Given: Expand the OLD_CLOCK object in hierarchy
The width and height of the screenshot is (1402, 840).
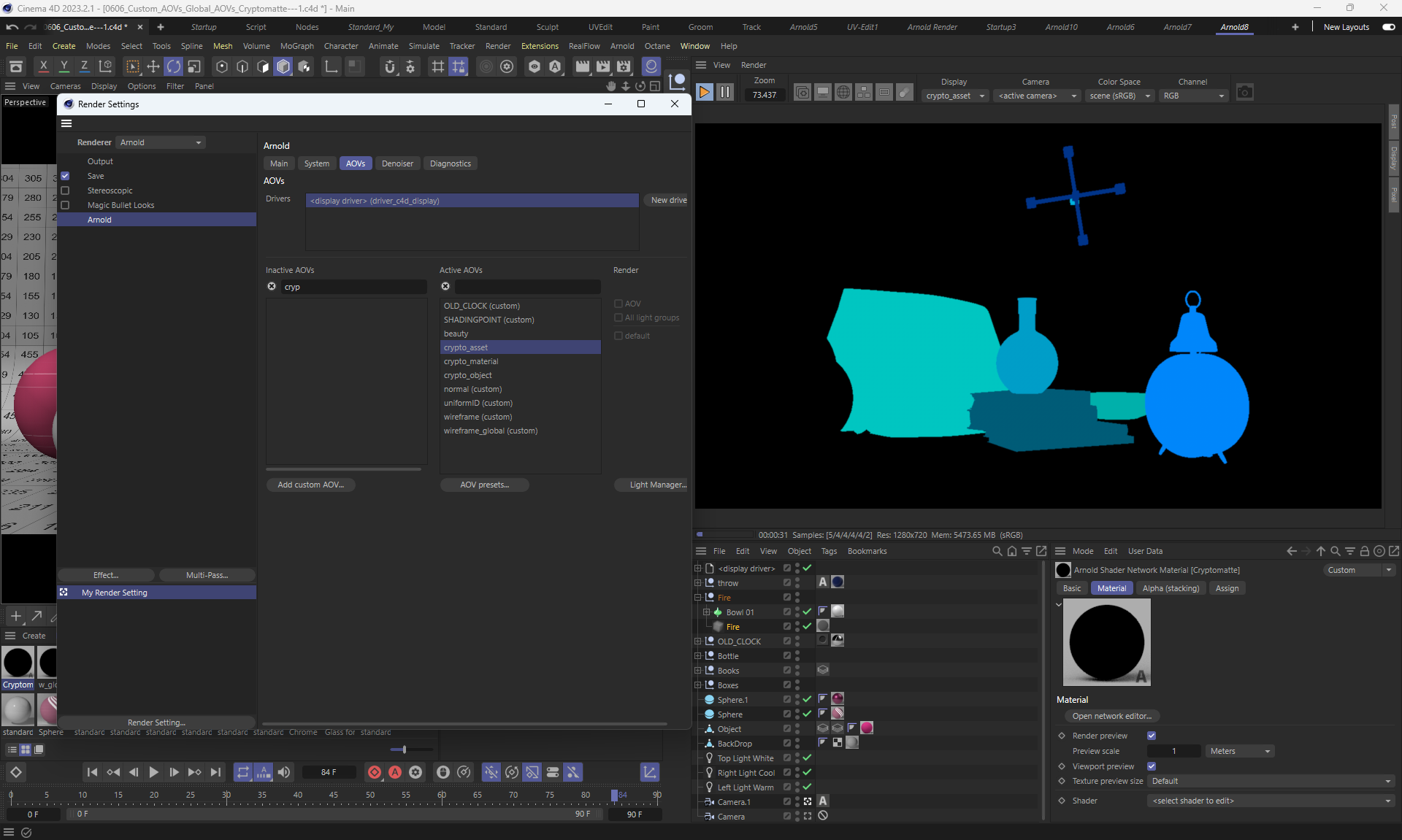Looking at the screenshot, I should coord(698,641).
